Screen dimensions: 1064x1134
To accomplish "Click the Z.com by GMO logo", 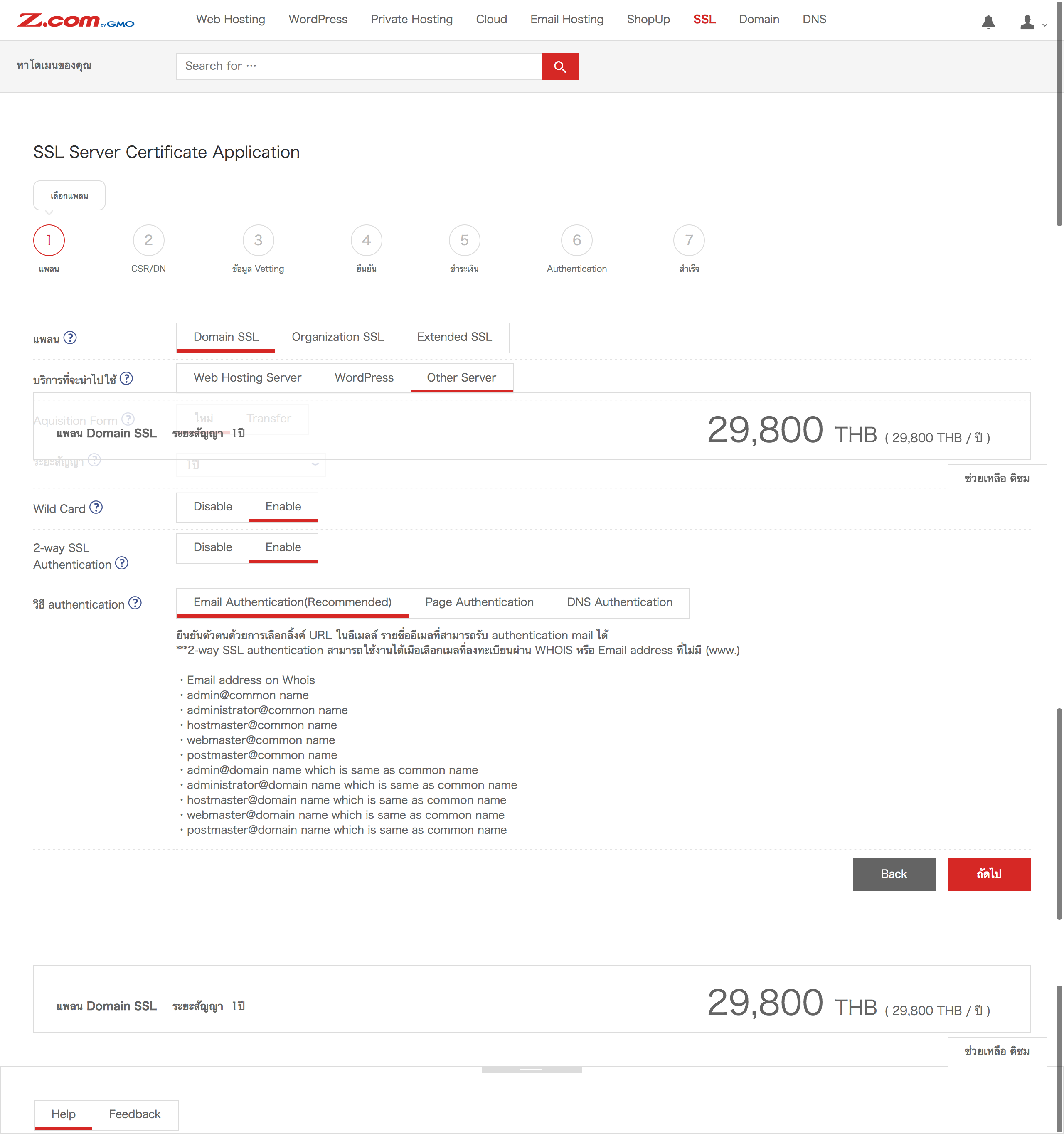I will point(76,21).
